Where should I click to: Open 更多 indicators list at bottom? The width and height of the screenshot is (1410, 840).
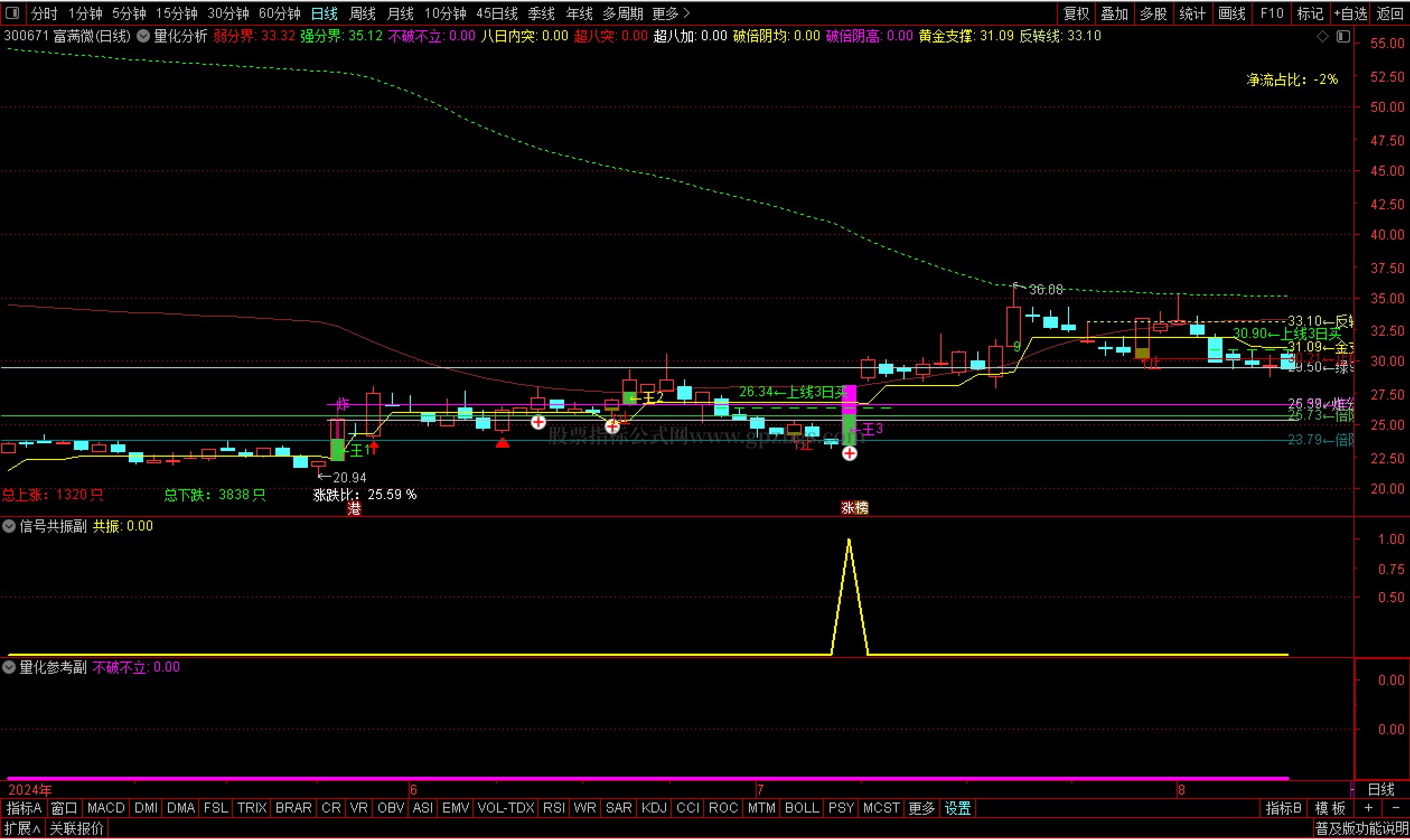point(921,808)
